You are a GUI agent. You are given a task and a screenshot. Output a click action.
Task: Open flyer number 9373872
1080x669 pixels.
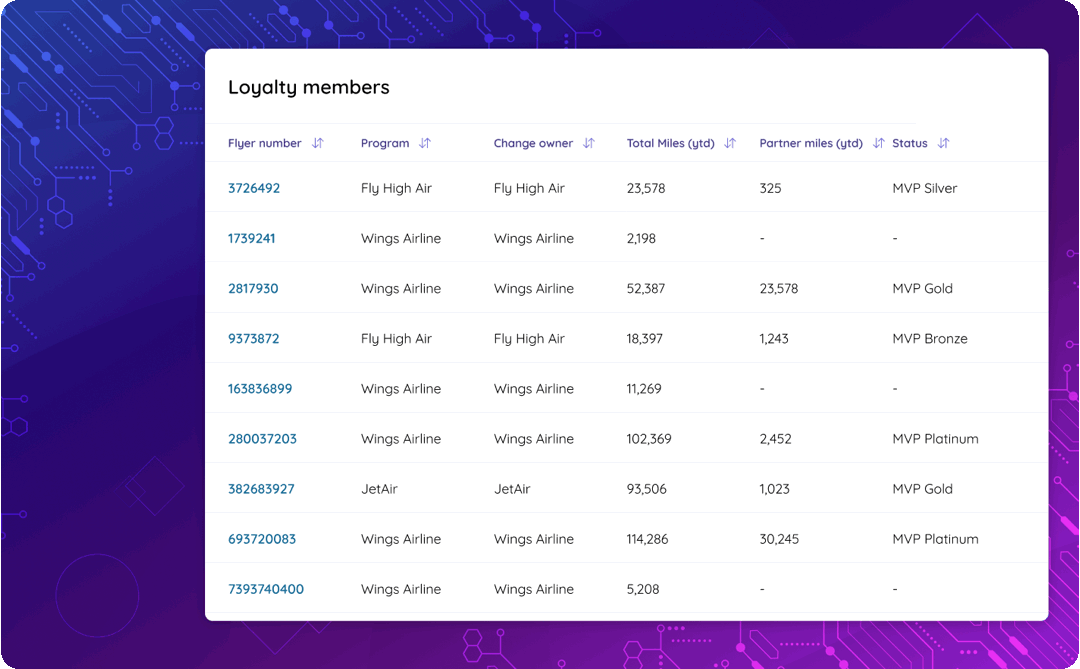pyautogui.click(x=253, y=339)
